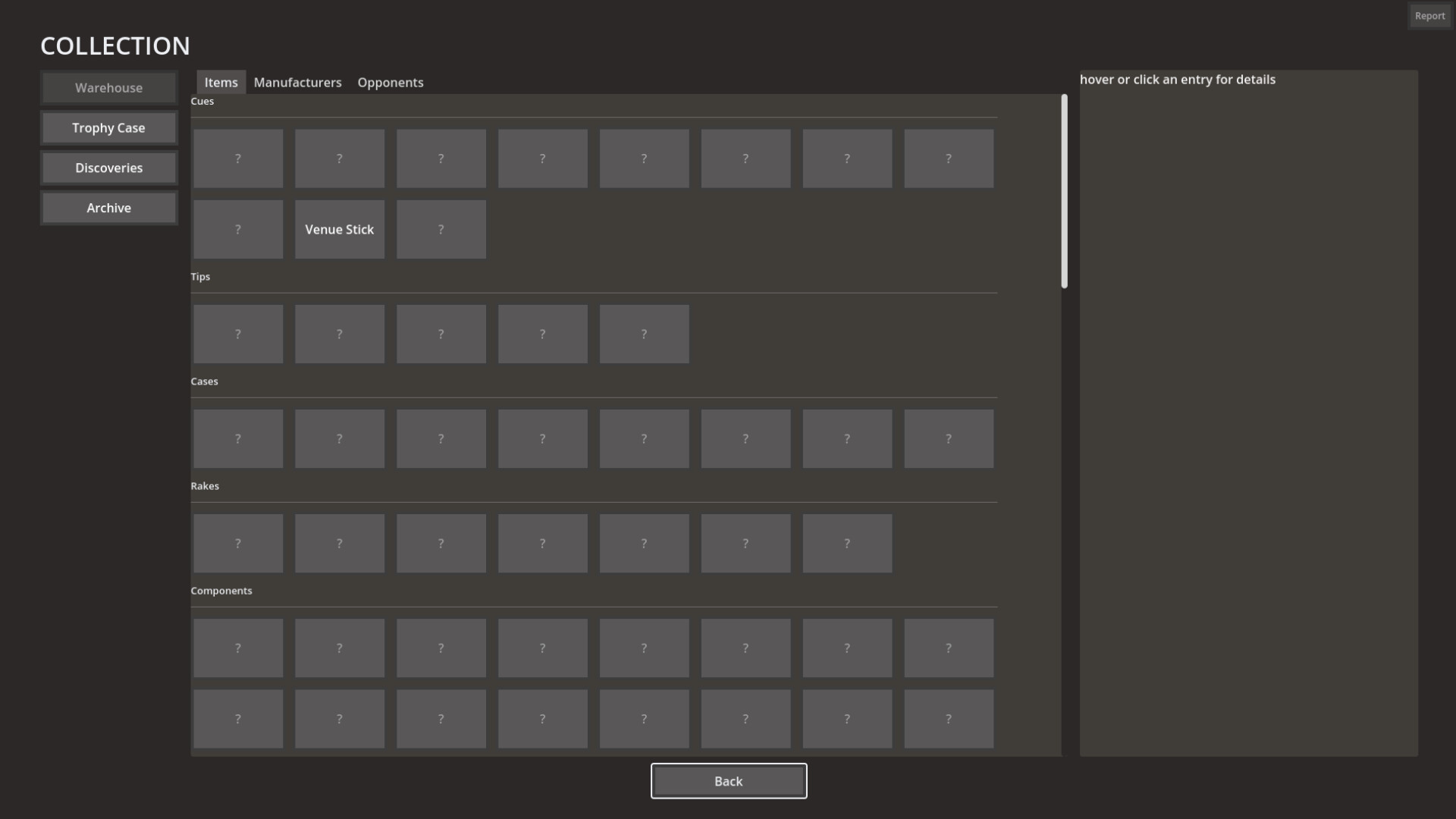Screen dimensions: 1456x819
Task: Switch to the Manufacturers tab
Action: point(297,83)
